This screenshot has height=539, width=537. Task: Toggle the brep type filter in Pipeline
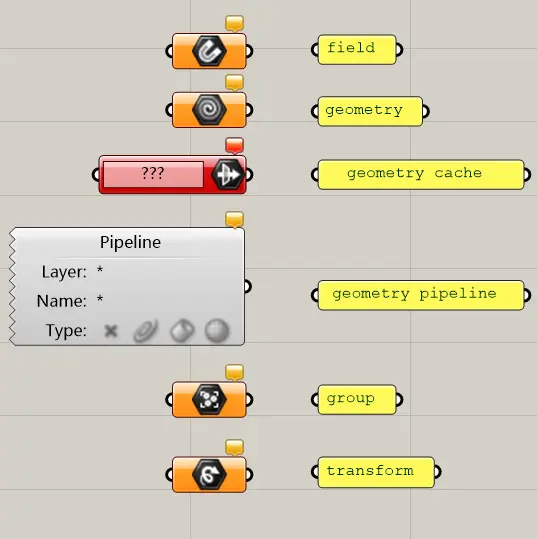182,331
